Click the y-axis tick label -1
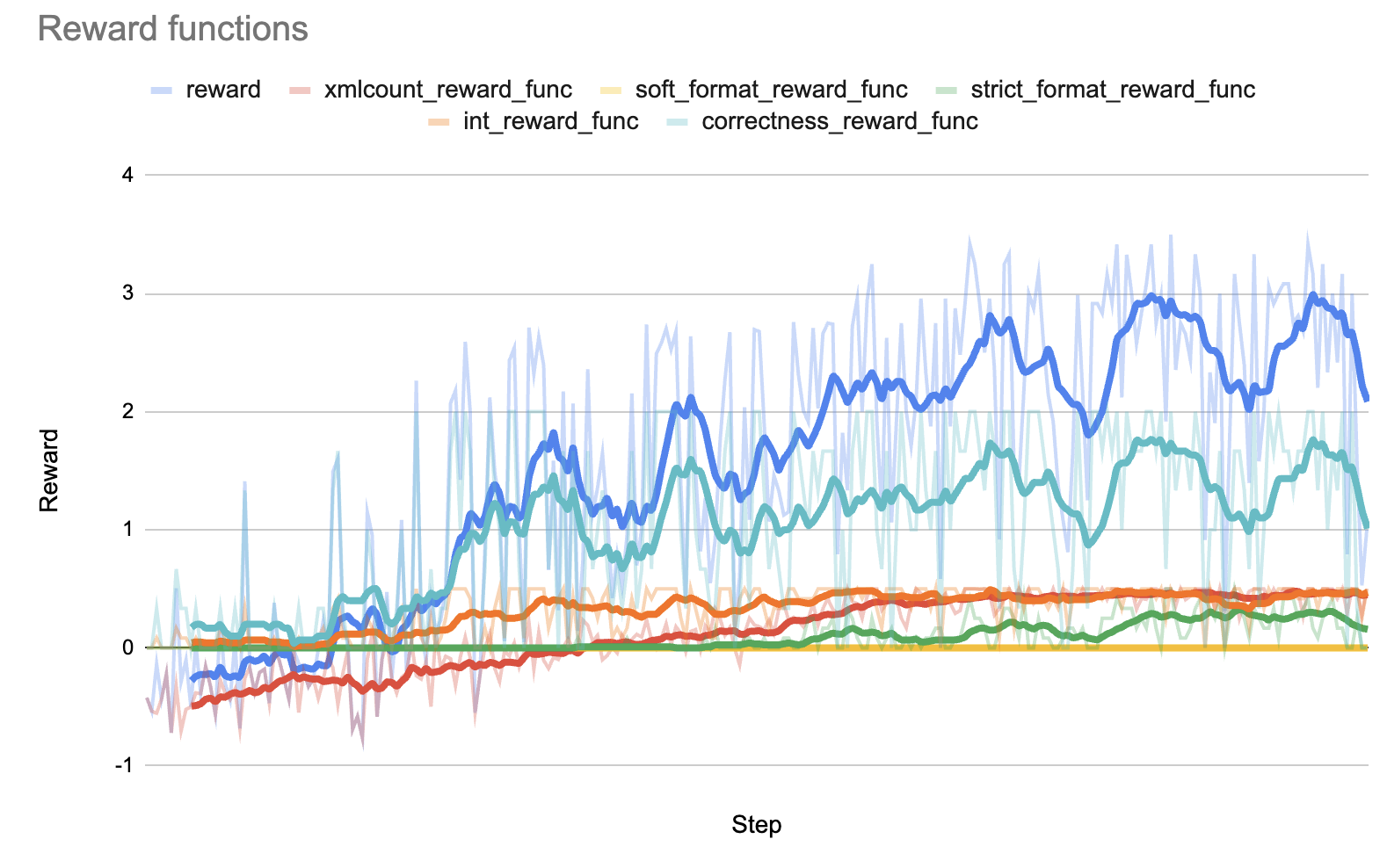The image size is (1387, 868). (125, 765)
